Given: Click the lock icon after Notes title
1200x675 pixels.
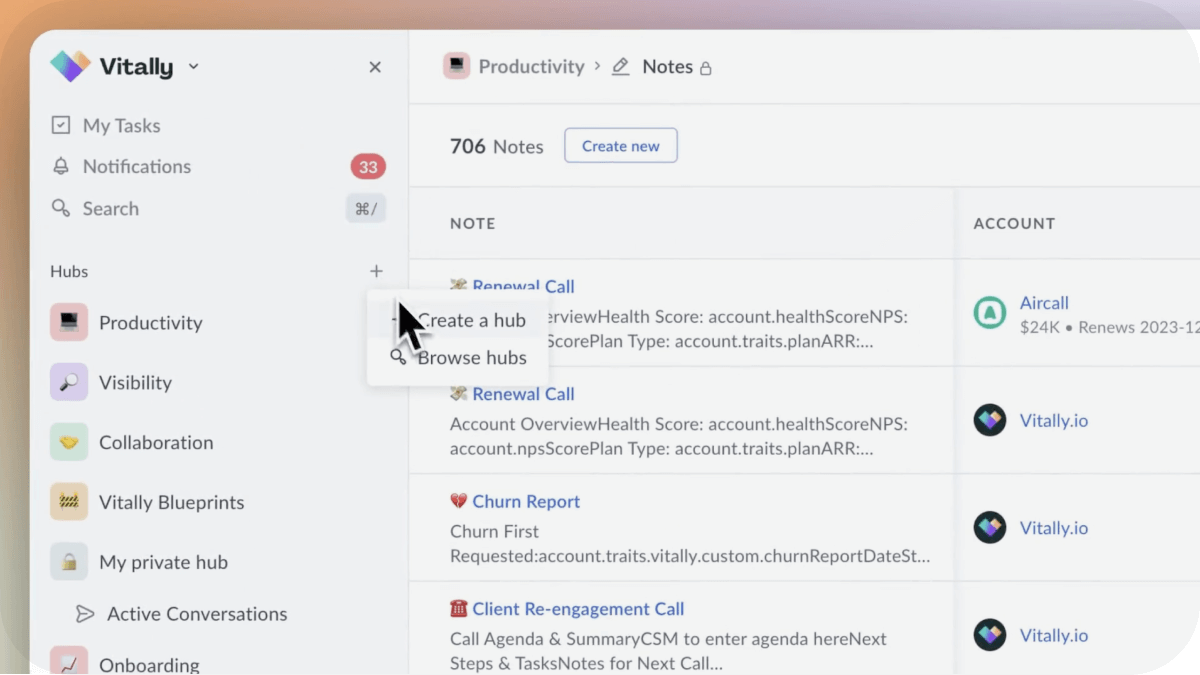Looking at the screenshot, I should pyautogui.click(x=706, y=67).
